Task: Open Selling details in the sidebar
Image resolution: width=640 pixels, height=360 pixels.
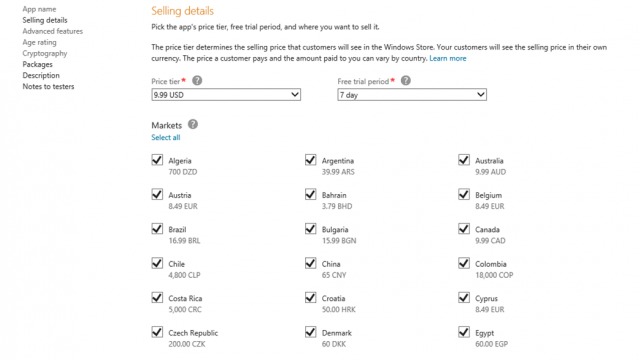Action: click(x=45, y=20)
